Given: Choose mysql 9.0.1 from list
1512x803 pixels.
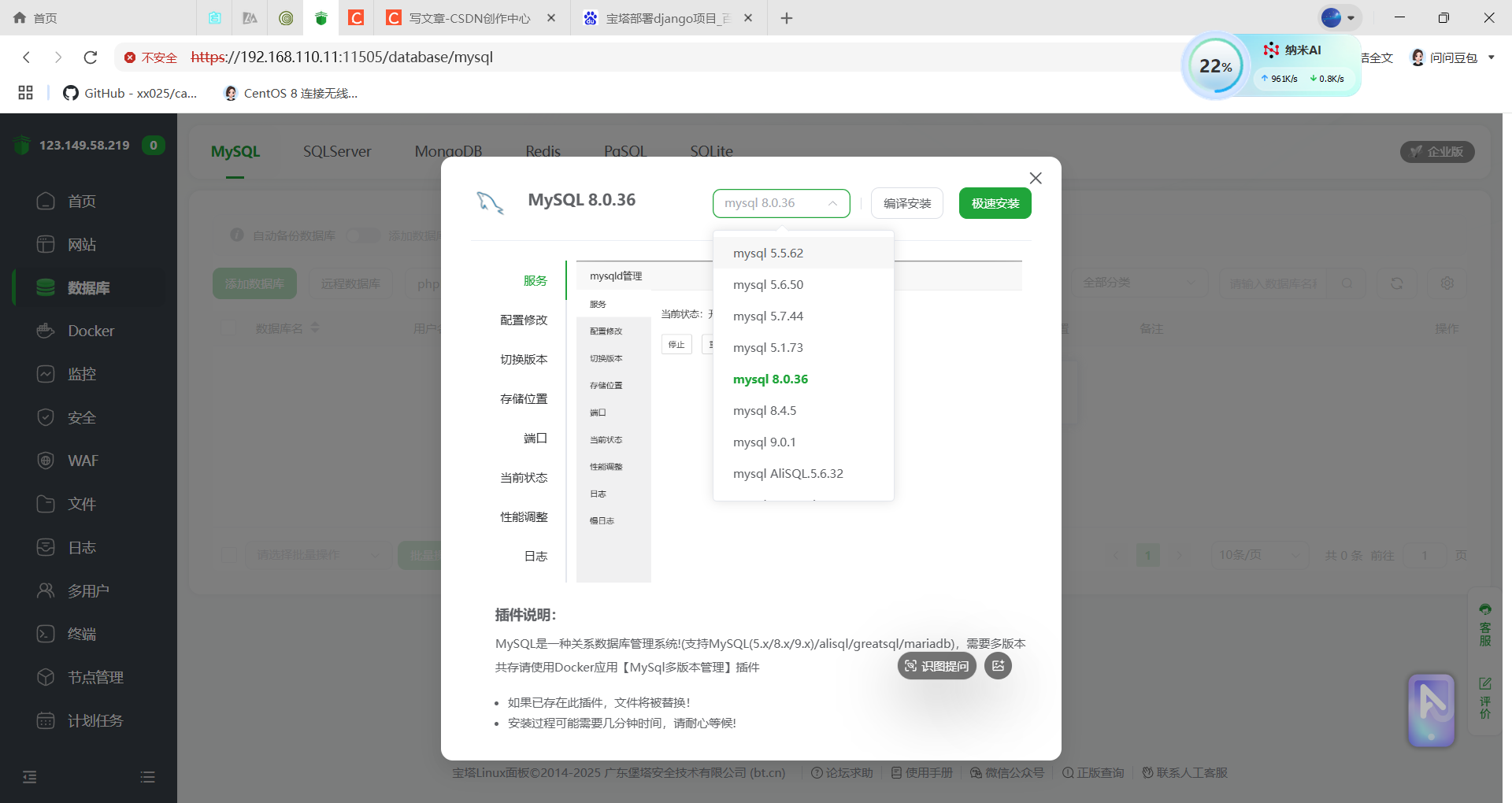Looking at the screenshot, I should tap(803, 442).
